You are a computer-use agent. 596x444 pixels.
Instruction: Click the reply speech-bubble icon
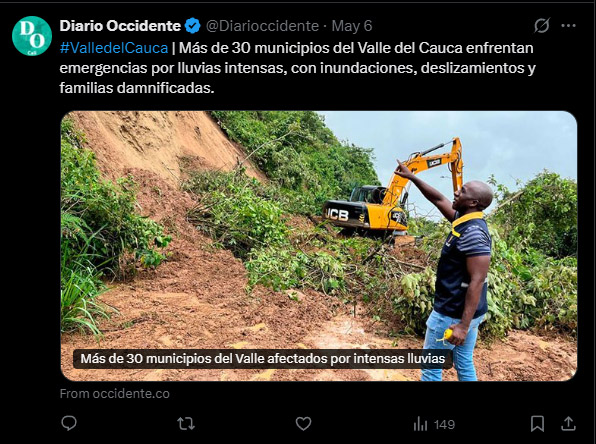(x=69, y=423)
